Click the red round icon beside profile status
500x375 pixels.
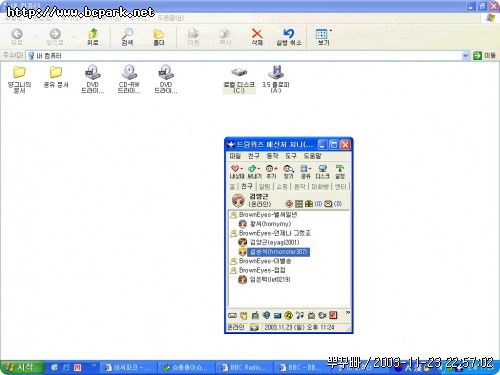(289, 203)
